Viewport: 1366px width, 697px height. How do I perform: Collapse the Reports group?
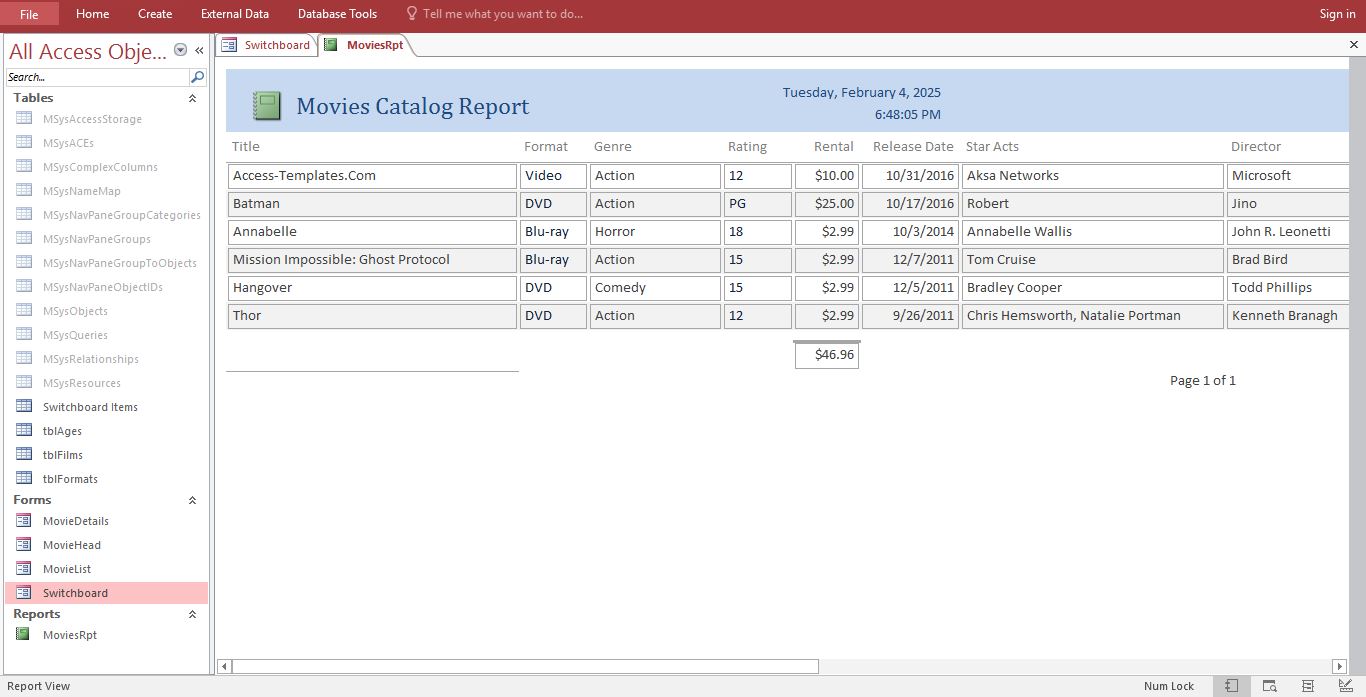click(192, 614)
